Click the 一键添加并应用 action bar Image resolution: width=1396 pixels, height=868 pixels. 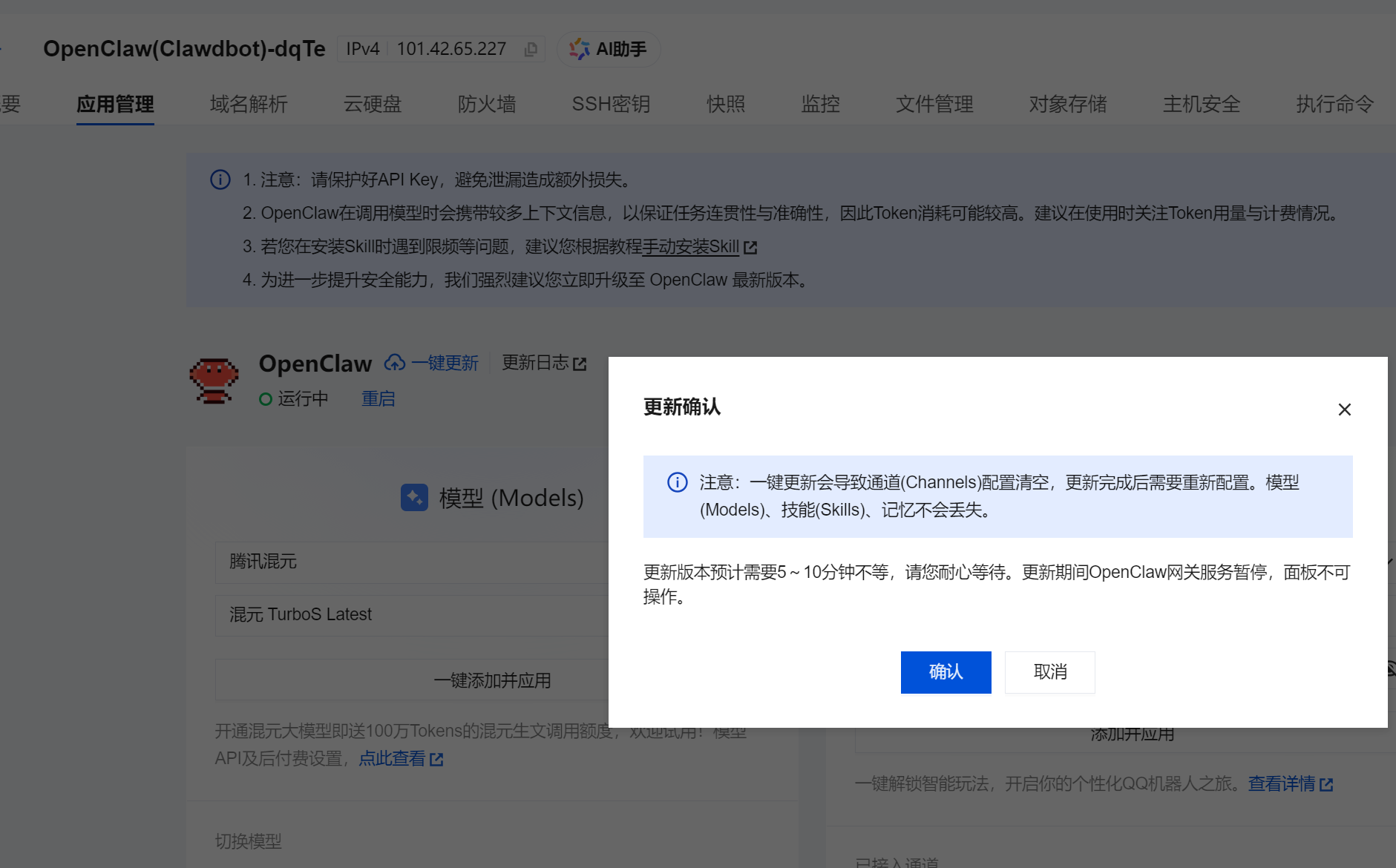492,680
